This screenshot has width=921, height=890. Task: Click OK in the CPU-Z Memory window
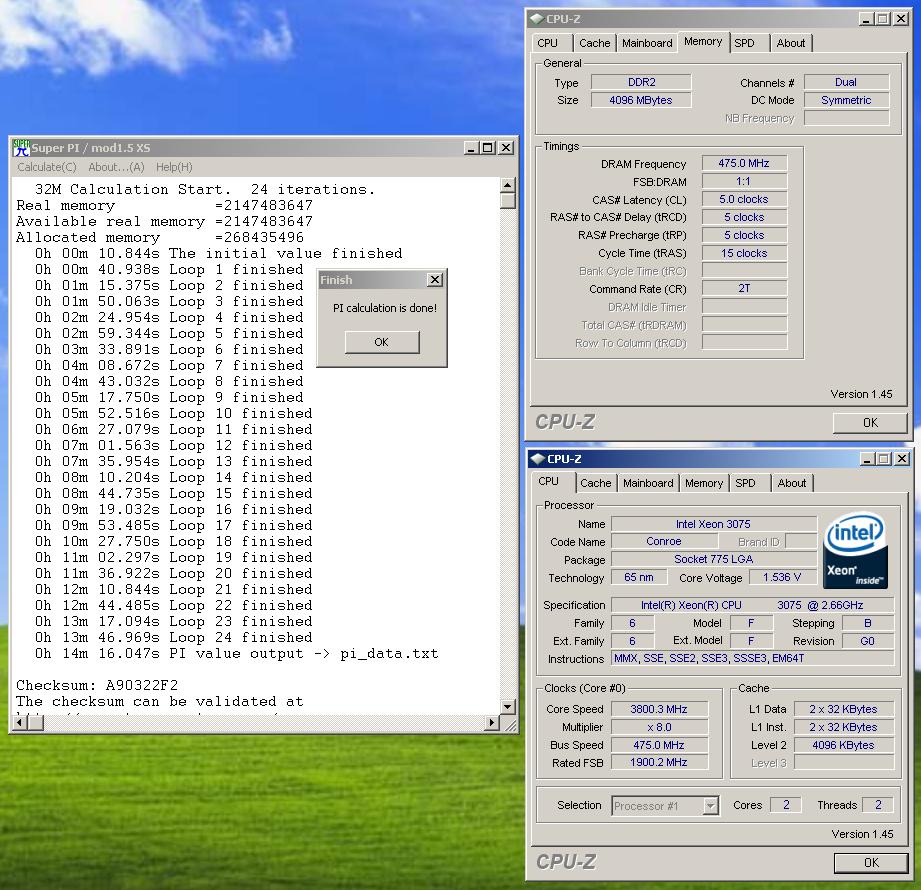[870, 422]
